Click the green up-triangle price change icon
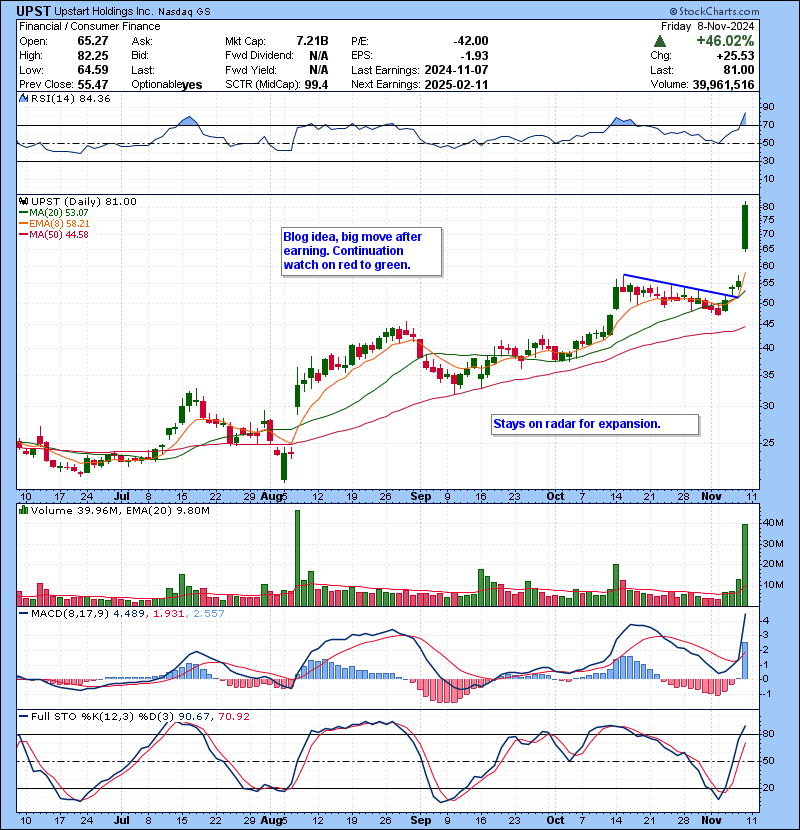This screenshot has height=830, width=800. [660, 41]
